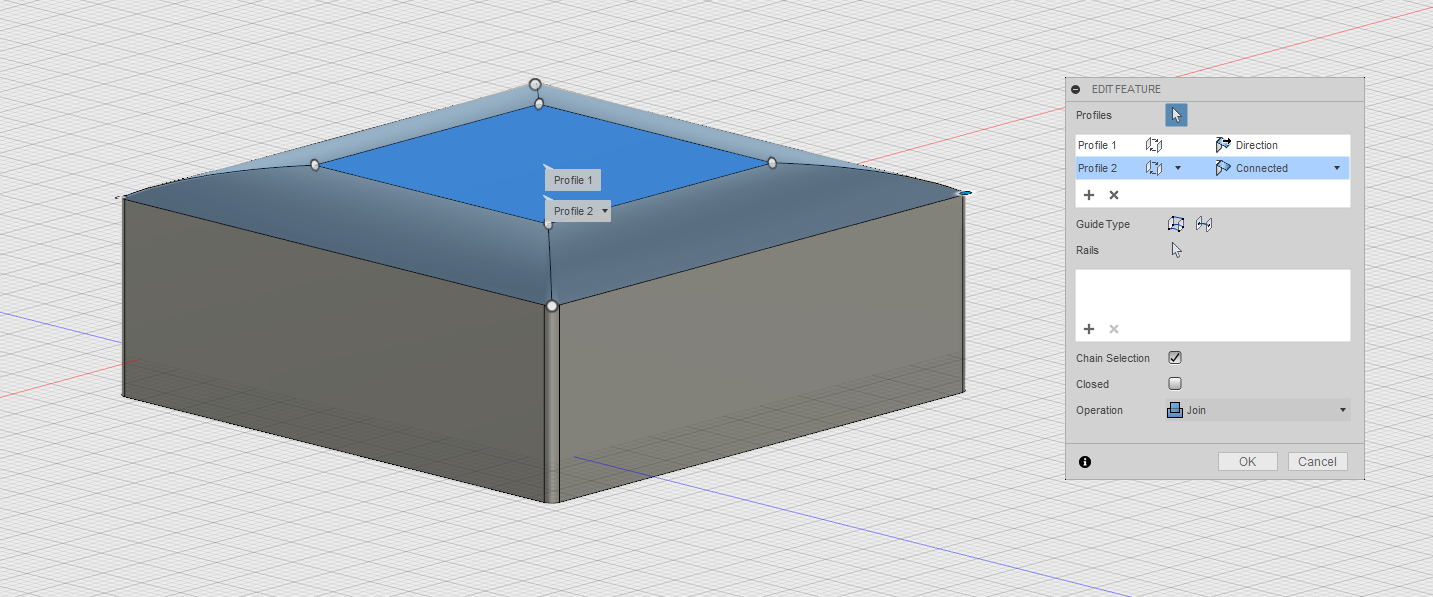Activate the Profiles selection cursor
The height and width of the screenshot is (597, 1433).
pyautogui.click(x=1176, y=115)
